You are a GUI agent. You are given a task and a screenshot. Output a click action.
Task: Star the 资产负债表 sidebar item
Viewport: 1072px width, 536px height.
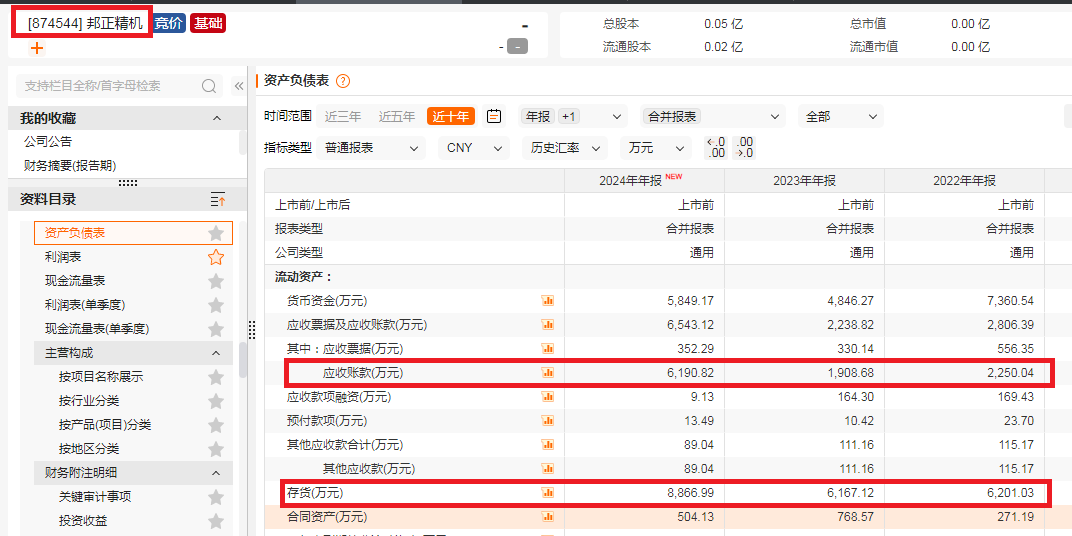(216, 233)
